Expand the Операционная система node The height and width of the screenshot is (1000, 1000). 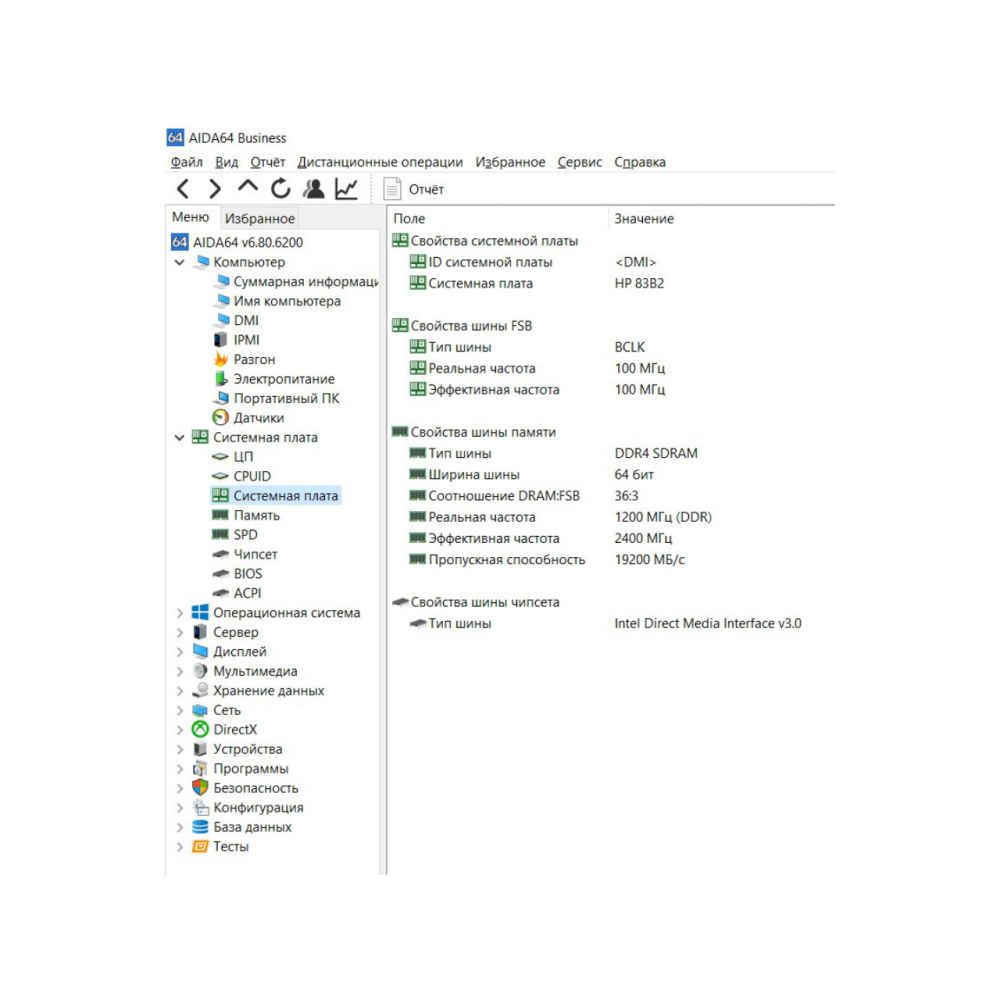180,613
